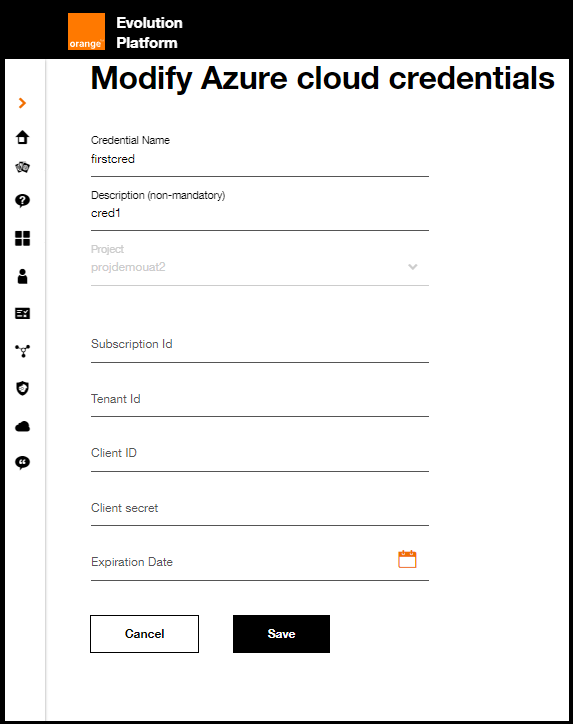Open the Project dropdown showing projdemouat2
Screen dimensions: 573x724
point(259,267)
